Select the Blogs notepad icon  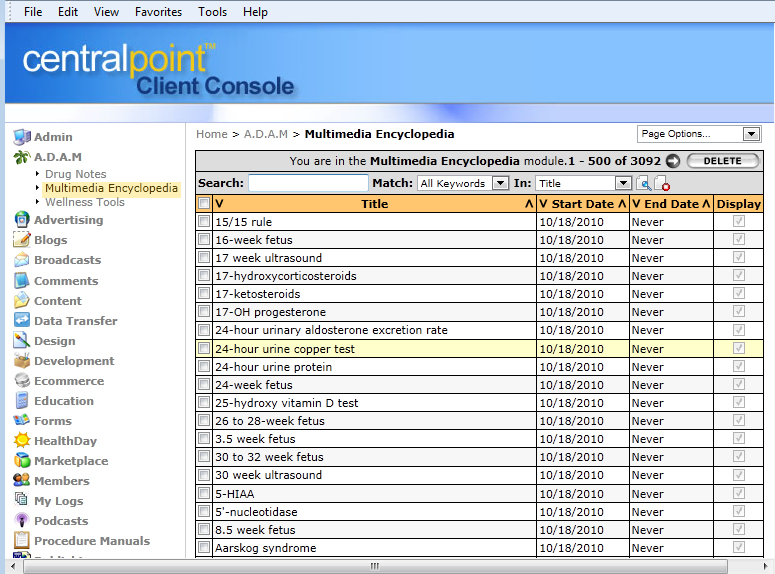(22, 240)
